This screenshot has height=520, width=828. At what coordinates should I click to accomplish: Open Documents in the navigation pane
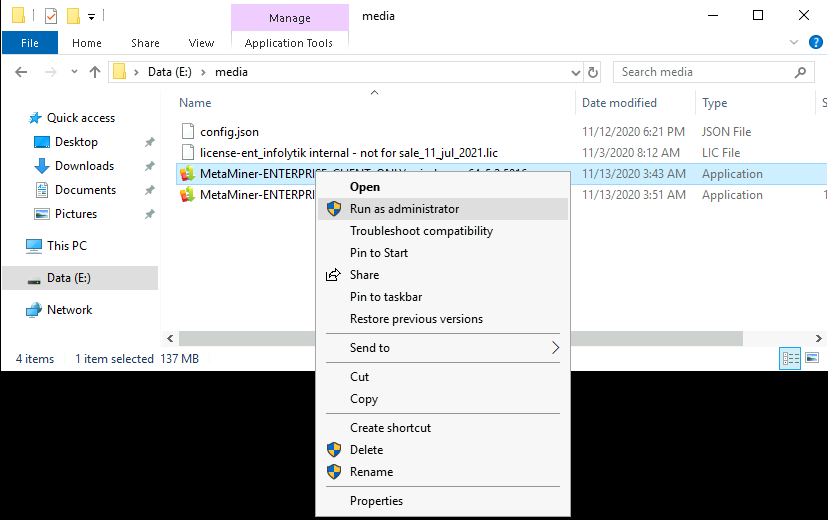coord(85,190)
